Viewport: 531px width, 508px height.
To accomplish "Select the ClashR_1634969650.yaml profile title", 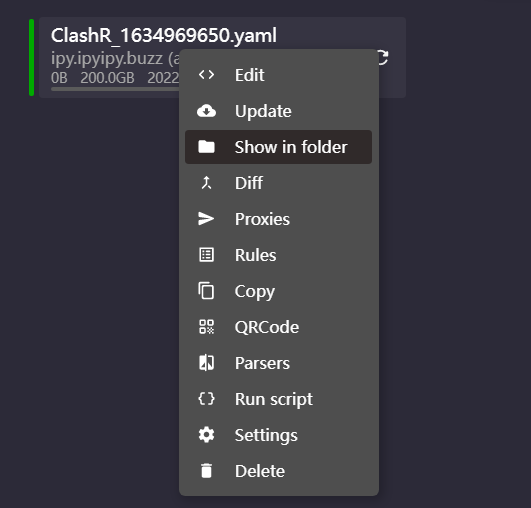I will coord(164,35).
